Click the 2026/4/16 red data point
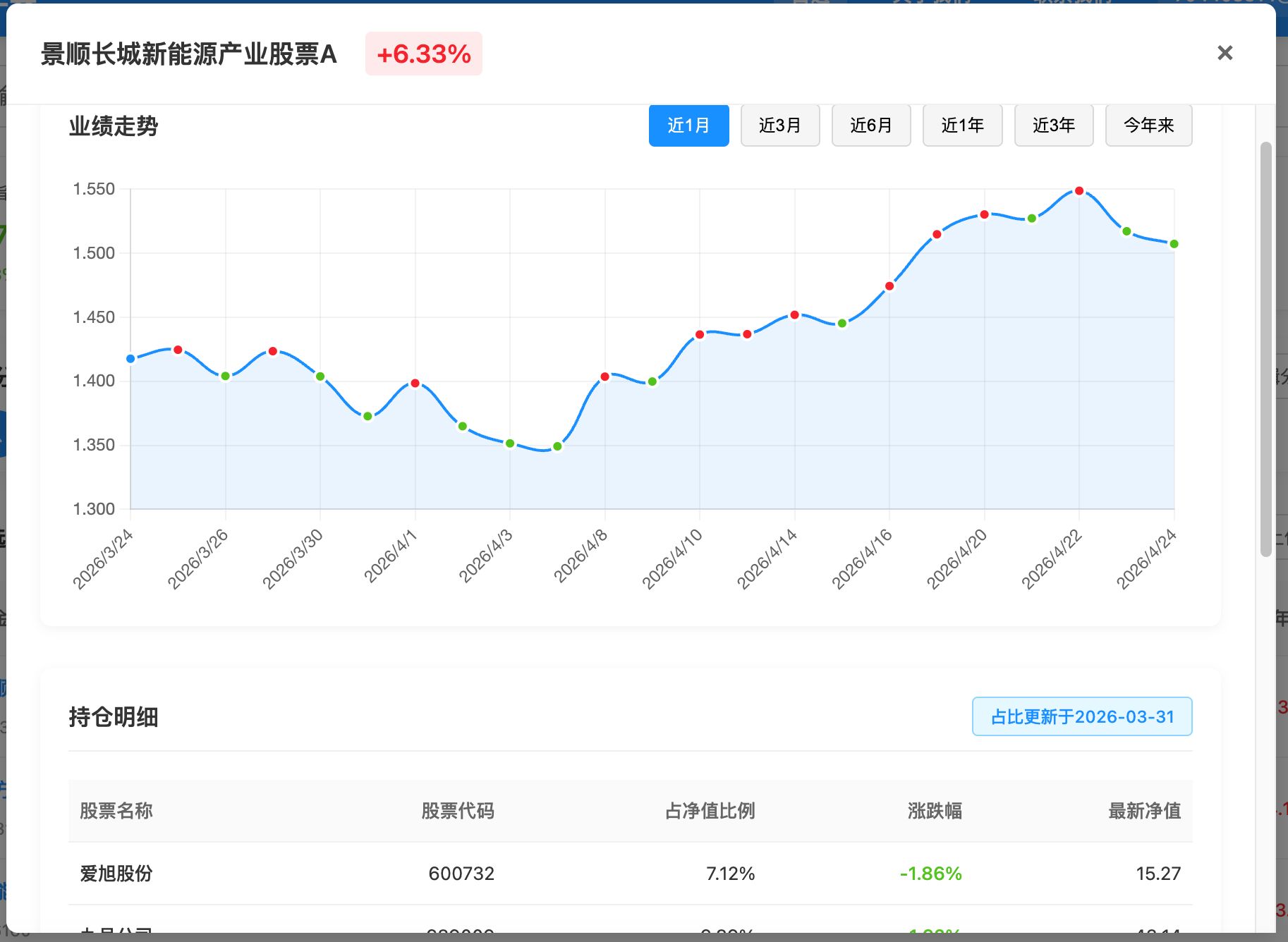 click(889, 286)
